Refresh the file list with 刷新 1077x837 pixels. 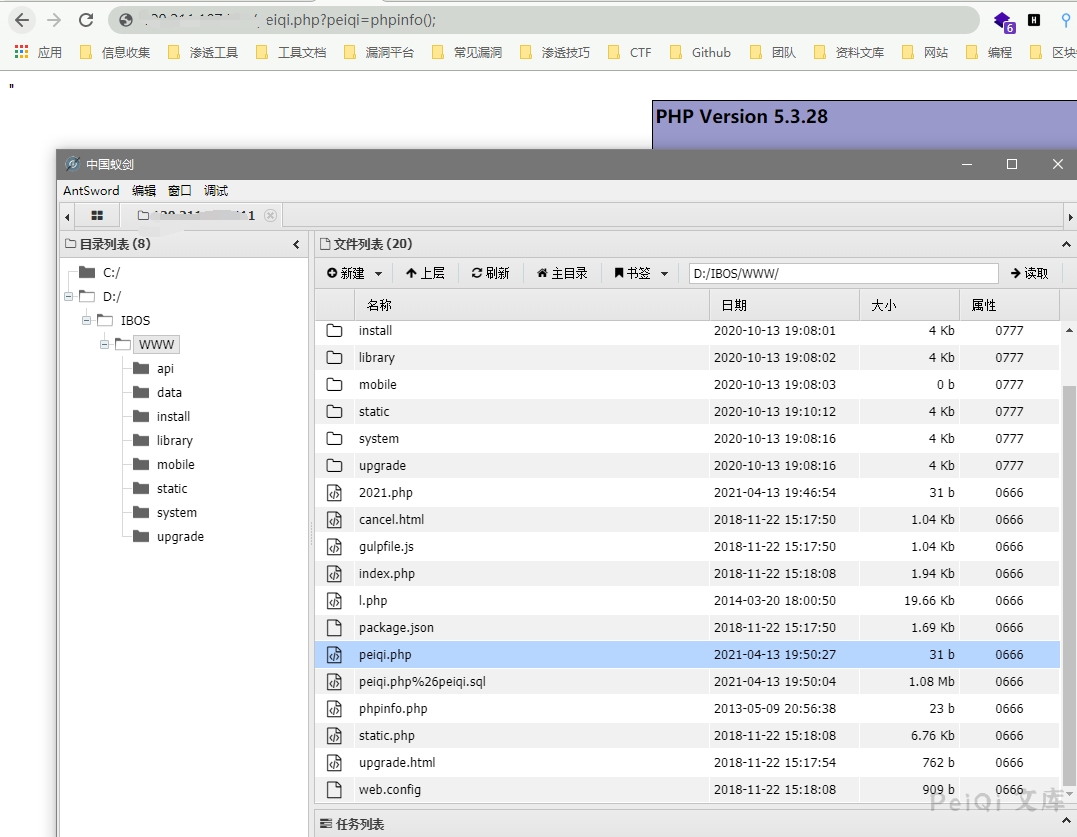490,273
